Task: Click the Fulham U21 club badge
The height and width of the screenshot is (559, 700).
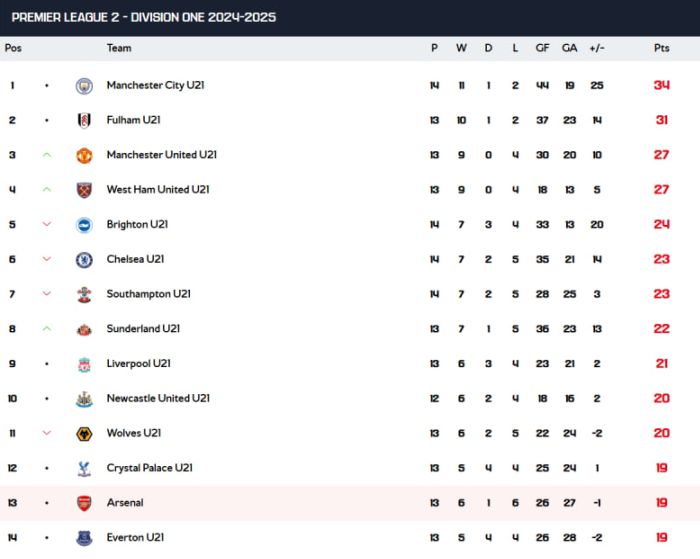Action: (84, 121)
